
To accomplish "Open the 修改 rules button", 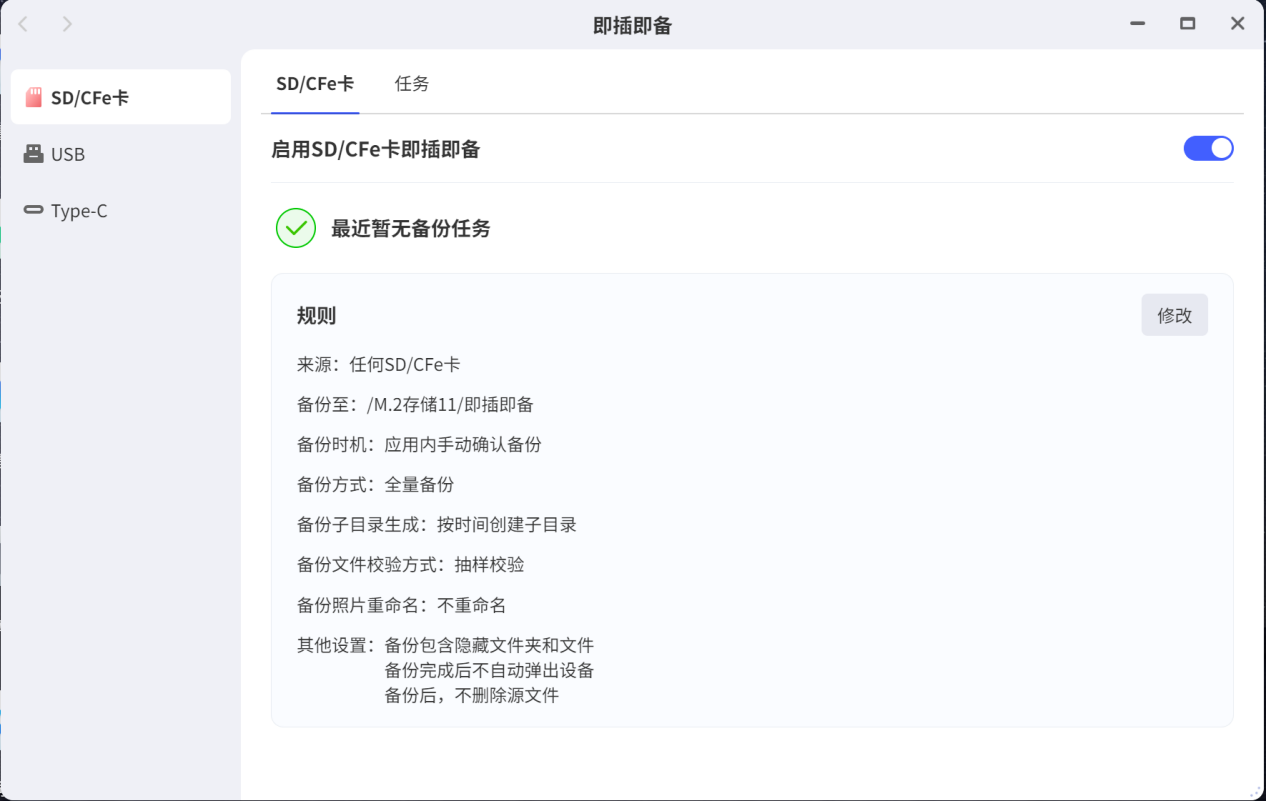I will (1174, 315).
